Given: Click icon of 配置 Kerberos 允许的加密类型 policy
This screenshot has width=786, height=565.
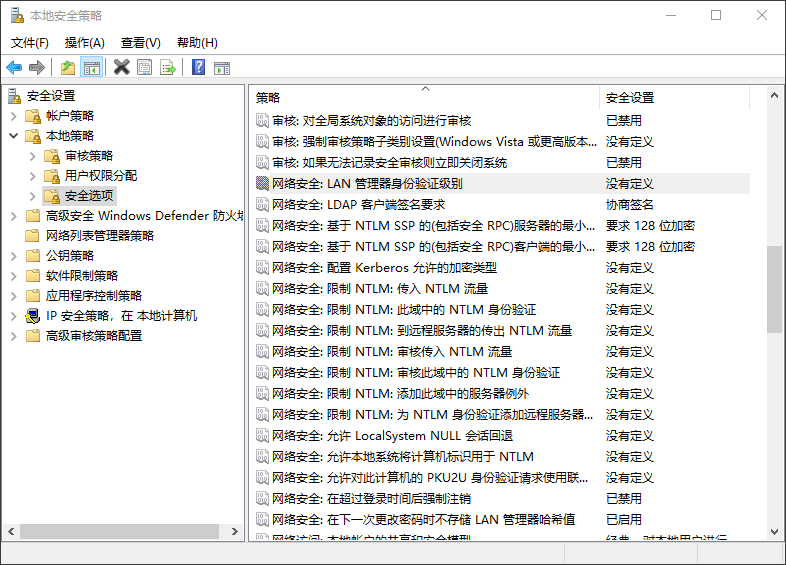Looking at the screenshot, I should tap(262, 268).
